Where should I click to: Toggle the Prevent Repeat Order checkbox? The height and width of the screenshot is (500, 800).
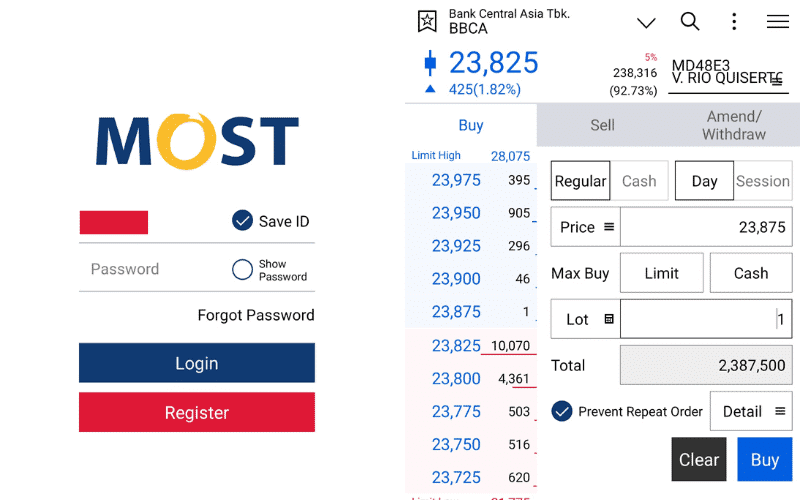(562, 411)
